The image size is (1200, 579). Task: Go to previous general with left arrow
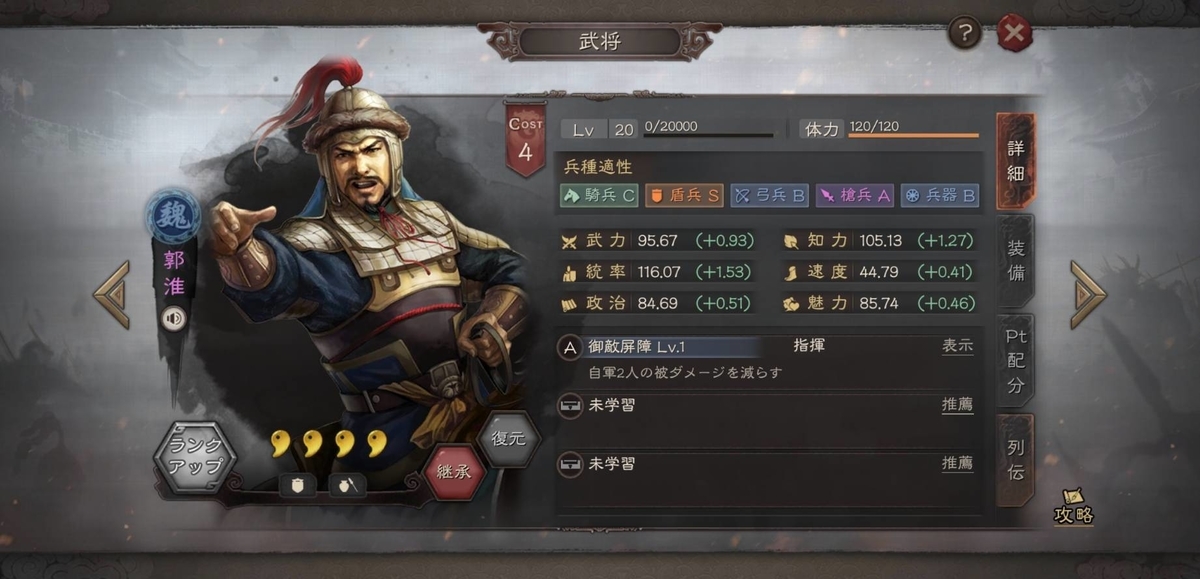pyautogui.click(x=112, y=295)
